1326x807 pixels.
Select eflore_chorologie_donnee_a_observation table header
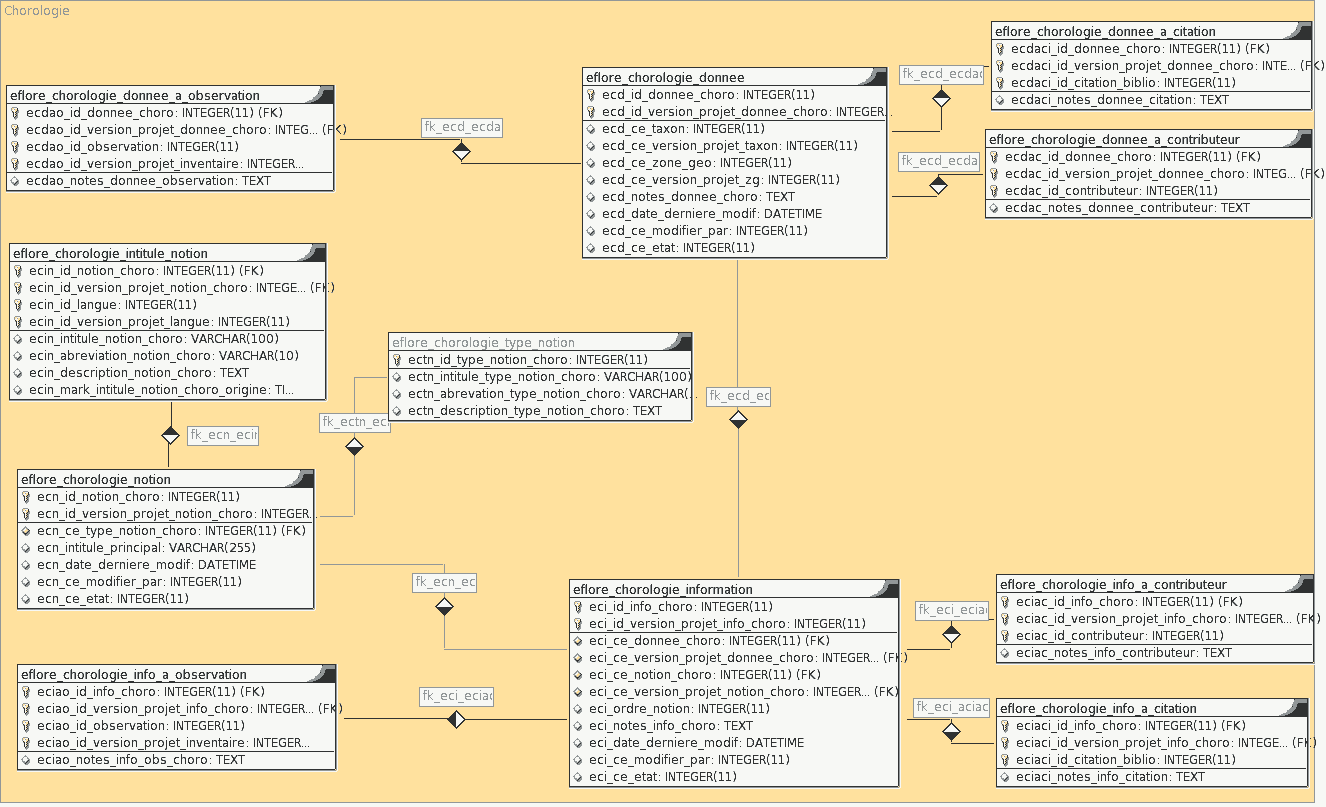tap(135, 95)
